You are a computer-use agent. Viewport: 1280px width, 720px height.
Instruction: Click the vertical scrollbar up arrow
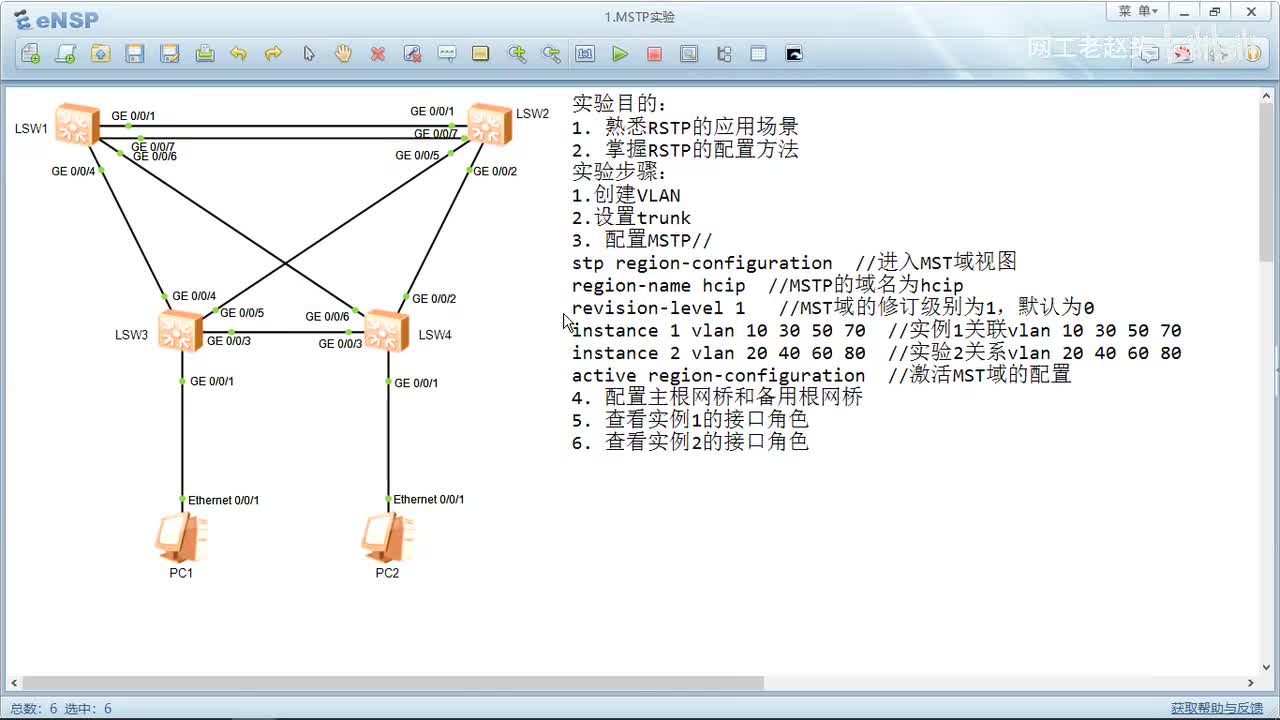click(1266, 96)
